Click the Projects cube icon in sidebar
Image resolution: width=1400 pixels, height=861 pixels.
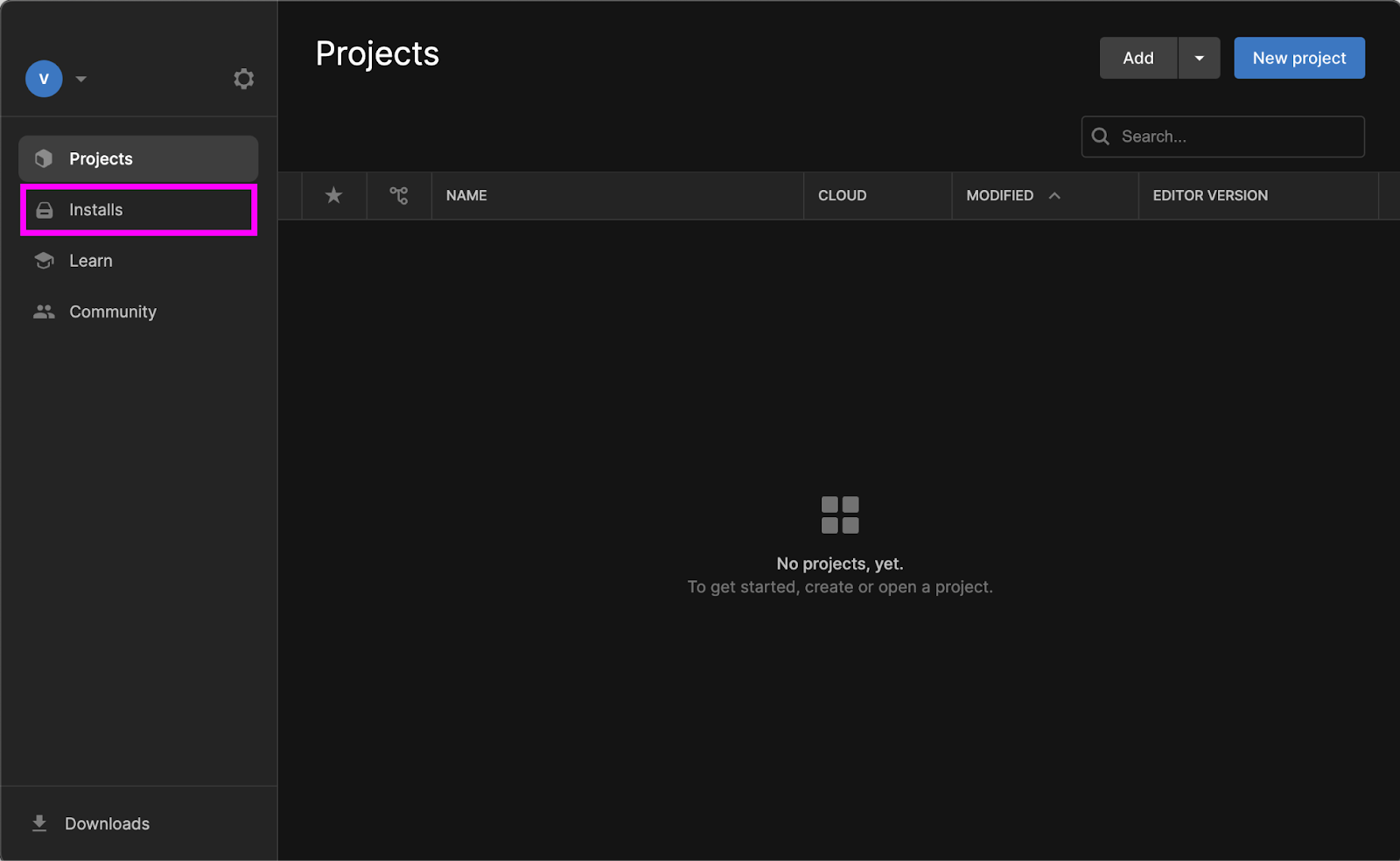[x=44, y=158]
